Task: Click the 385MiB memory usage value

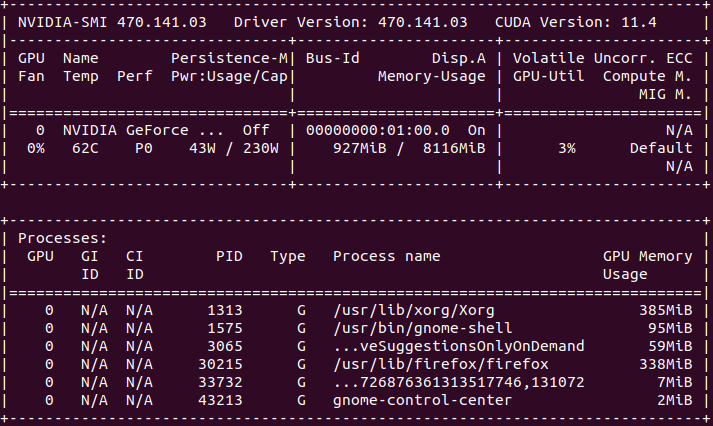Action: click(666, 311)
